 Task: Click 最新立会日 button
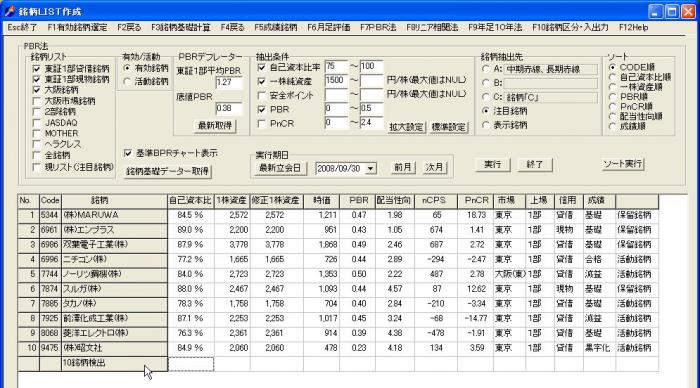point(280,168)
